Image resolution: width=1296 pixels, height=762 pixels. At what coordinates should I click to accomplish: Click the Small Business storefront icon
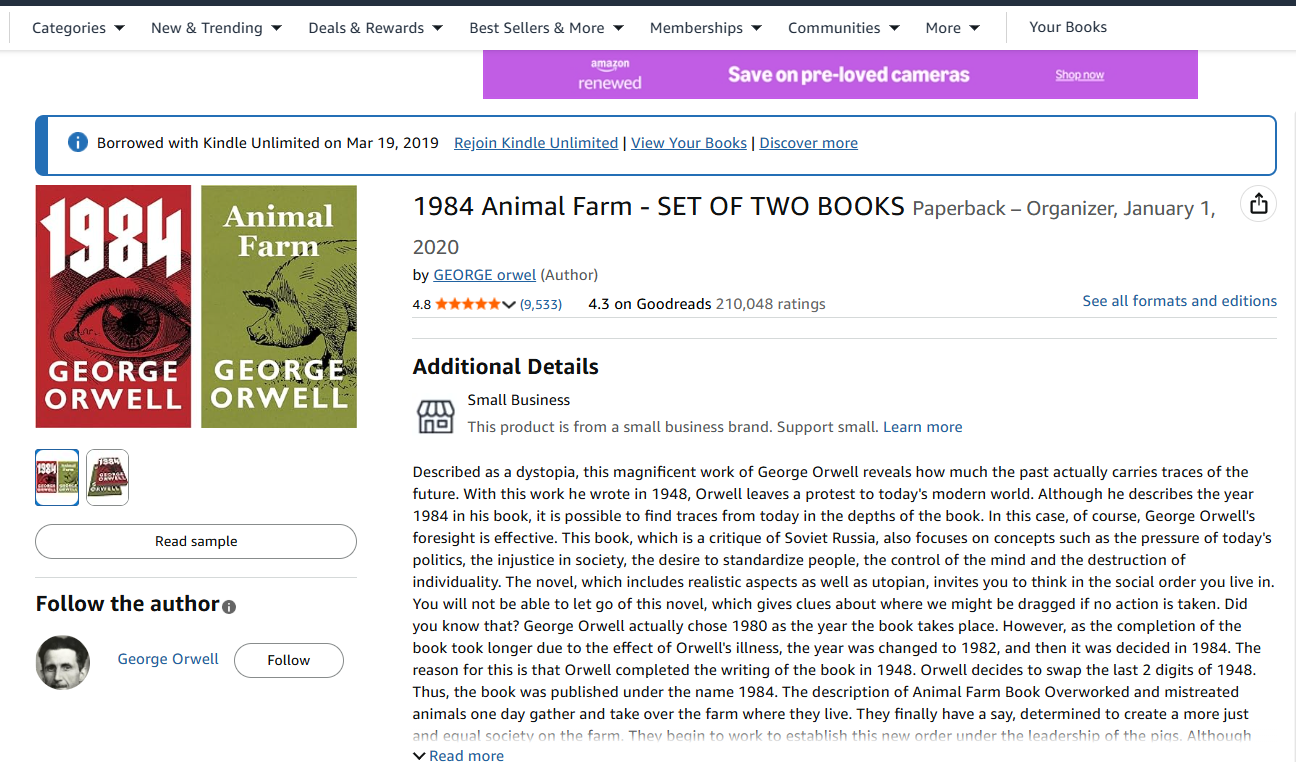(435, 415)
